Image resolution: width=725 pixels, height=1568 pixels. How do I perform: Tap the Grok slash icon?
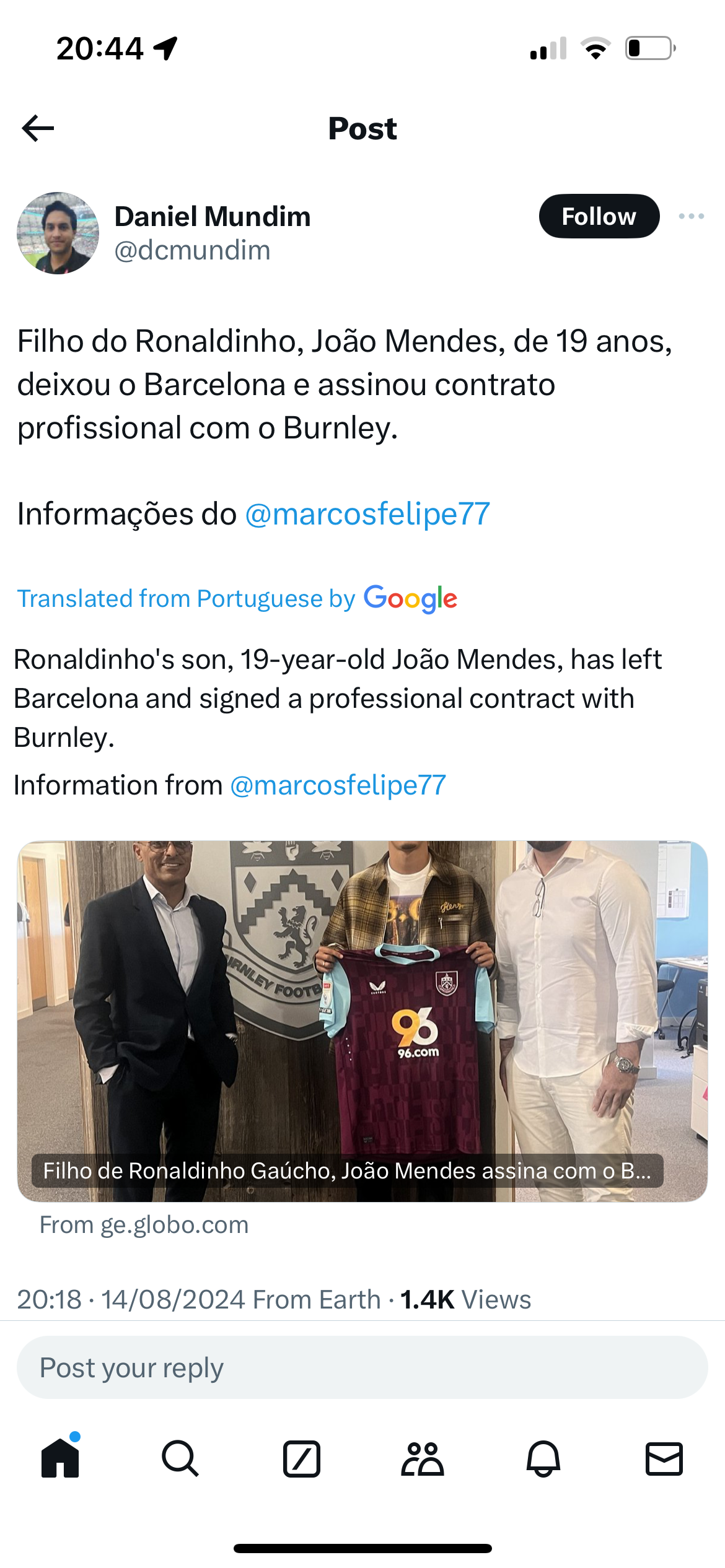point(301,1458)
